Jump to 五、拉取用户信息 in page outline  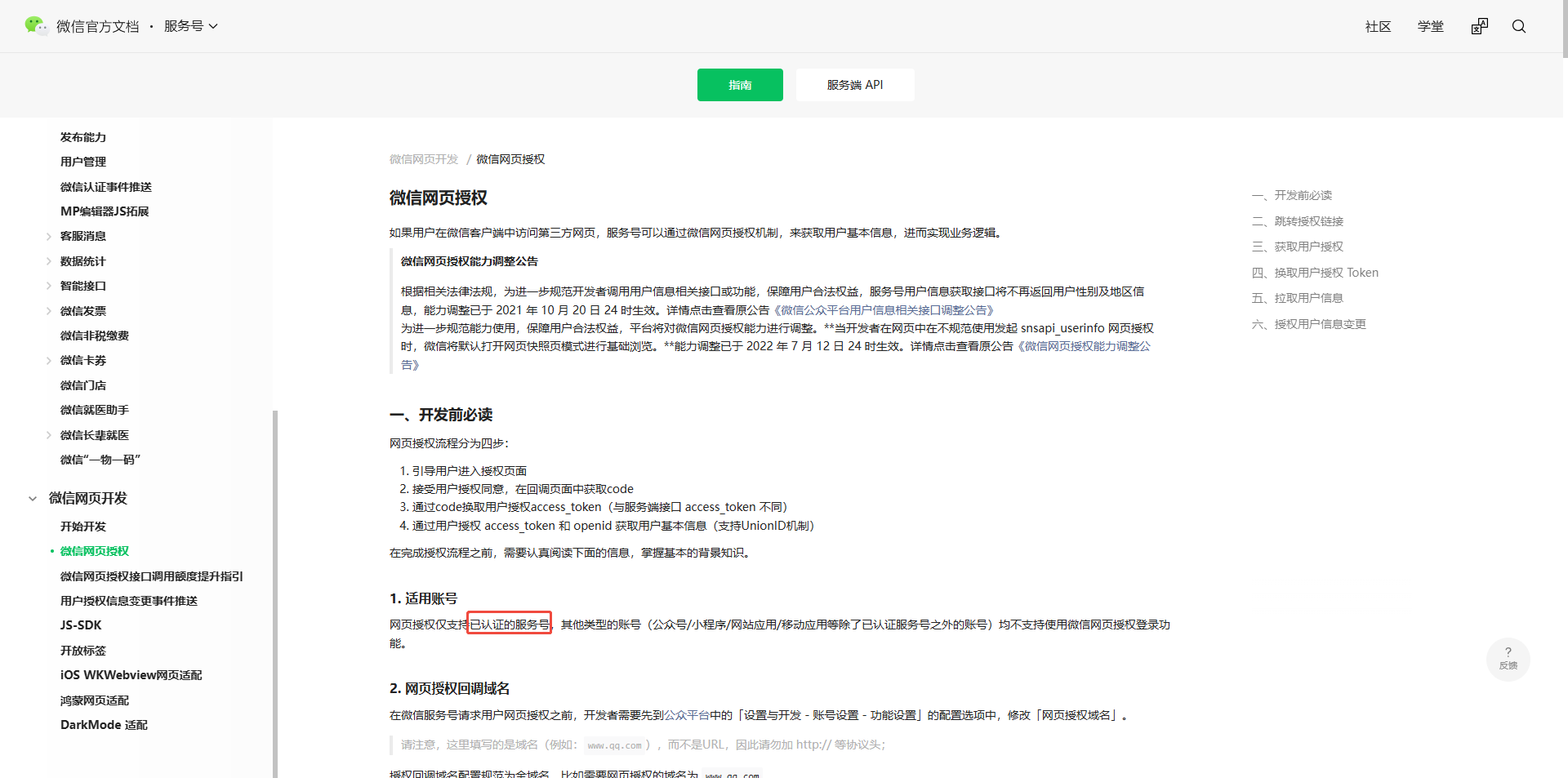coord(1298,298)
